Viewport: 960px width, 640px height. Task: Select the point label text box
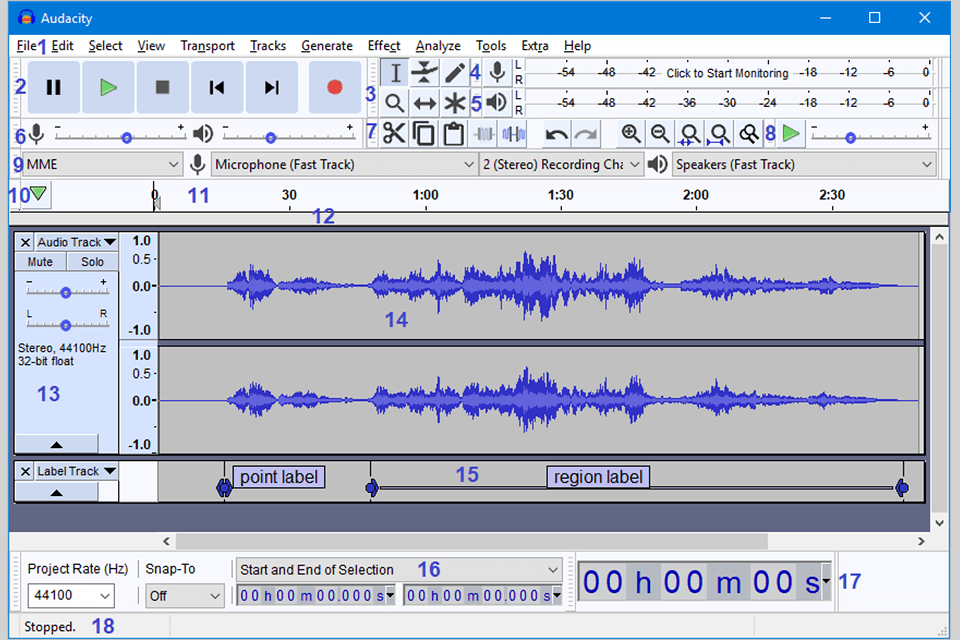(279, 477)
